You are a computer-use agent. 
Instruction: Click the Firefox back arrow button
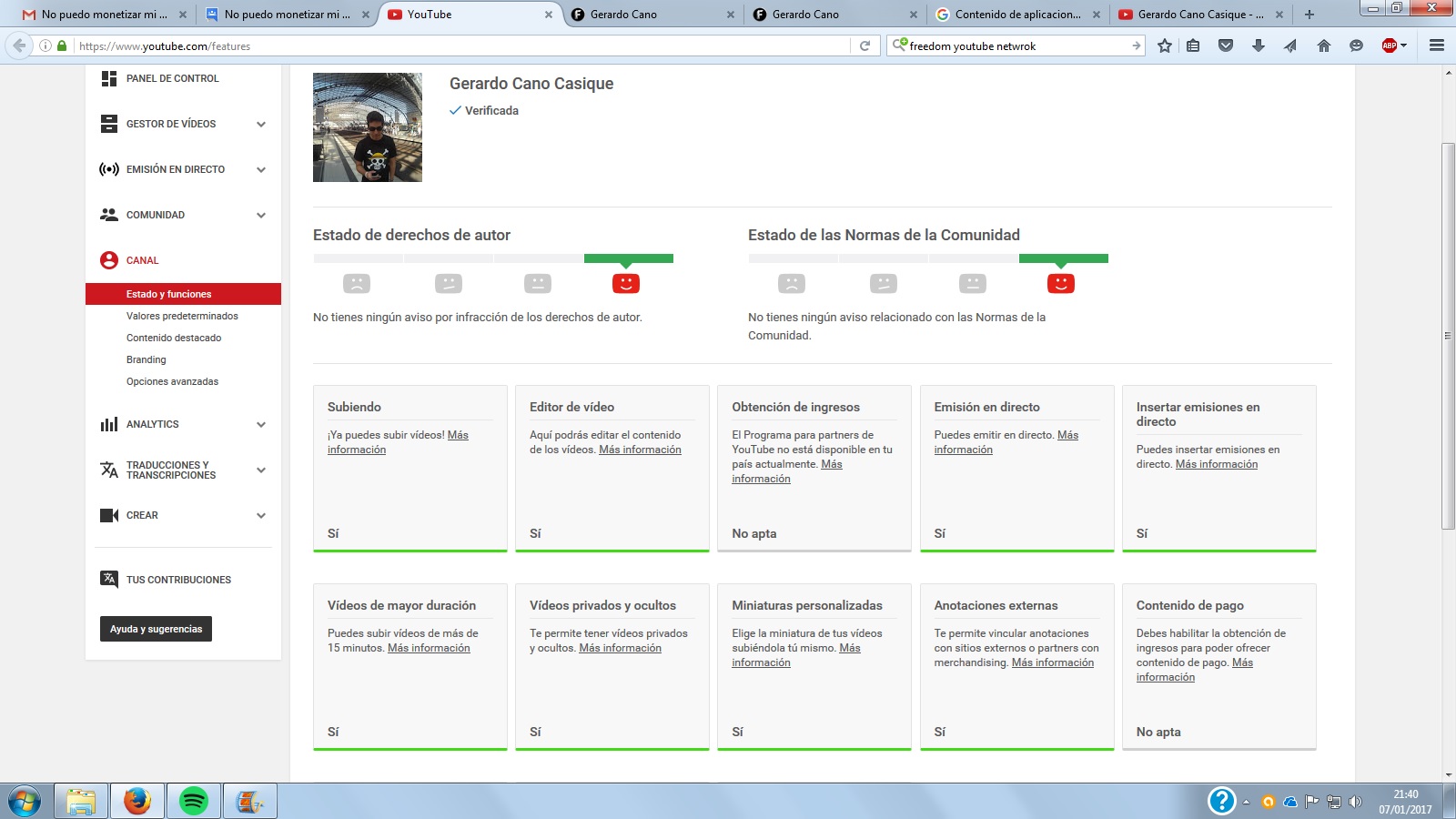[x=19, y=45]
